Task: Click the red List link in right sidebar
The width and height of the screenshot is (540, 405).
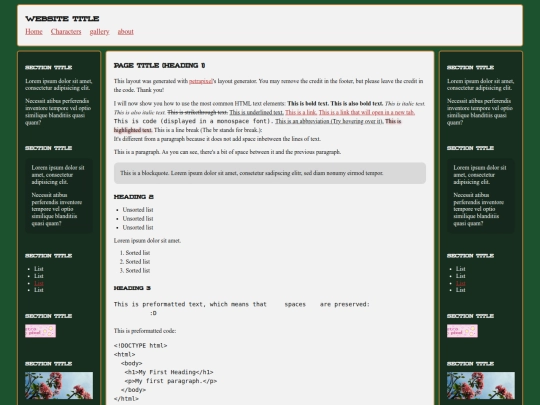Action: (461, 283)
